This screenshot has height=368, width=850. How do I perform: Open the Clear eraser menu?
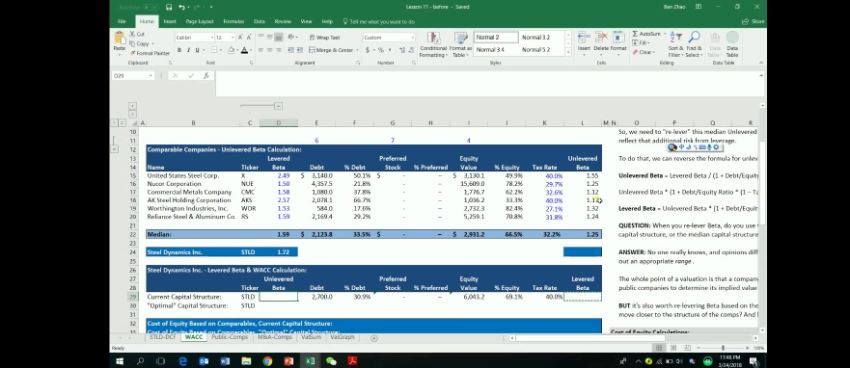click(x=643, y=53)
